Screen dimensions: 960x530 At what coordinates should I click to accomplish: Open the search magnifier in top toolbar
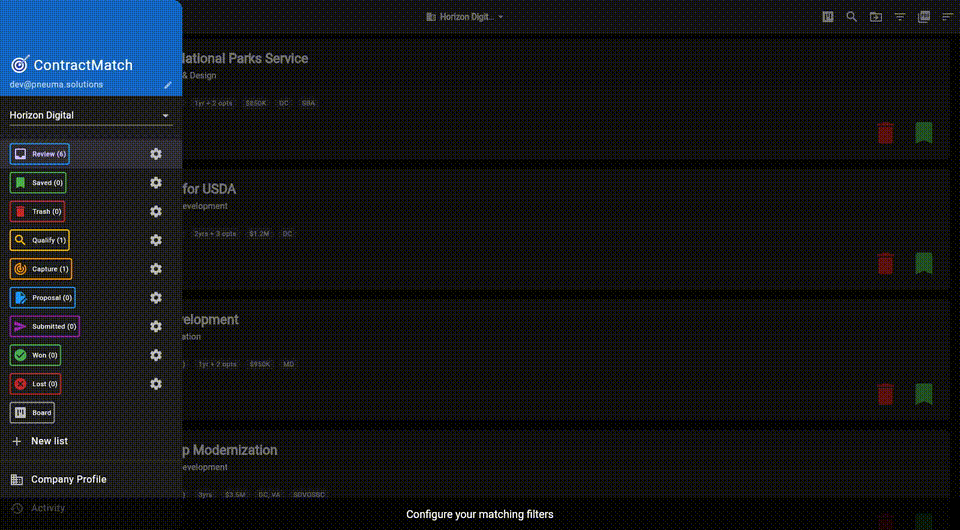click(852, 17)
